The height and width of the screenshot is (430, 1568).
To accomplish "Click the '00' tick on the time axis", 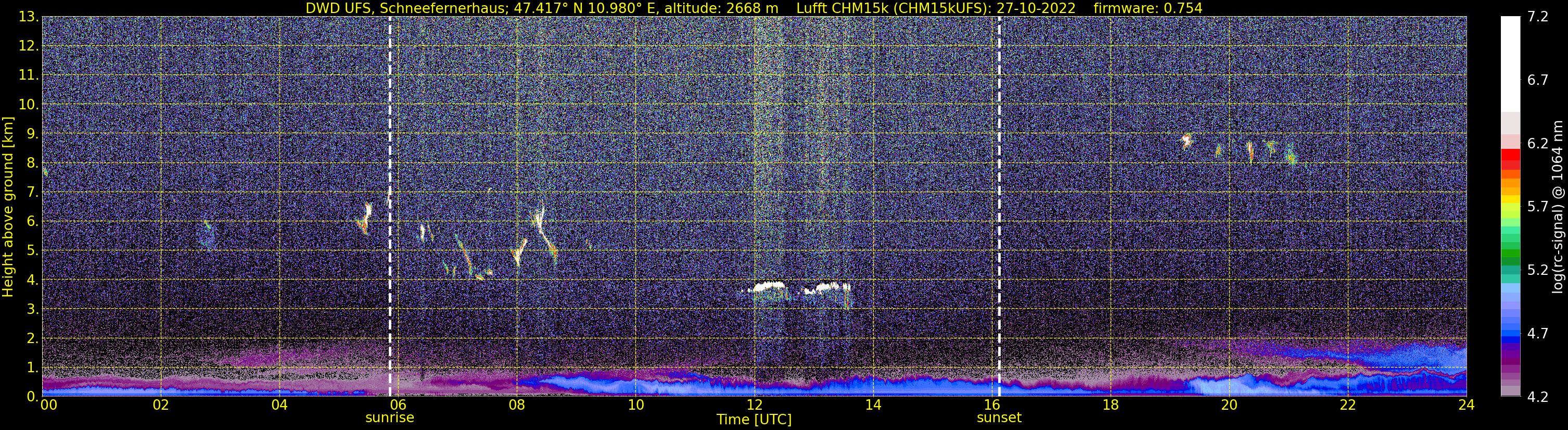I will click(x=49, y=405).
